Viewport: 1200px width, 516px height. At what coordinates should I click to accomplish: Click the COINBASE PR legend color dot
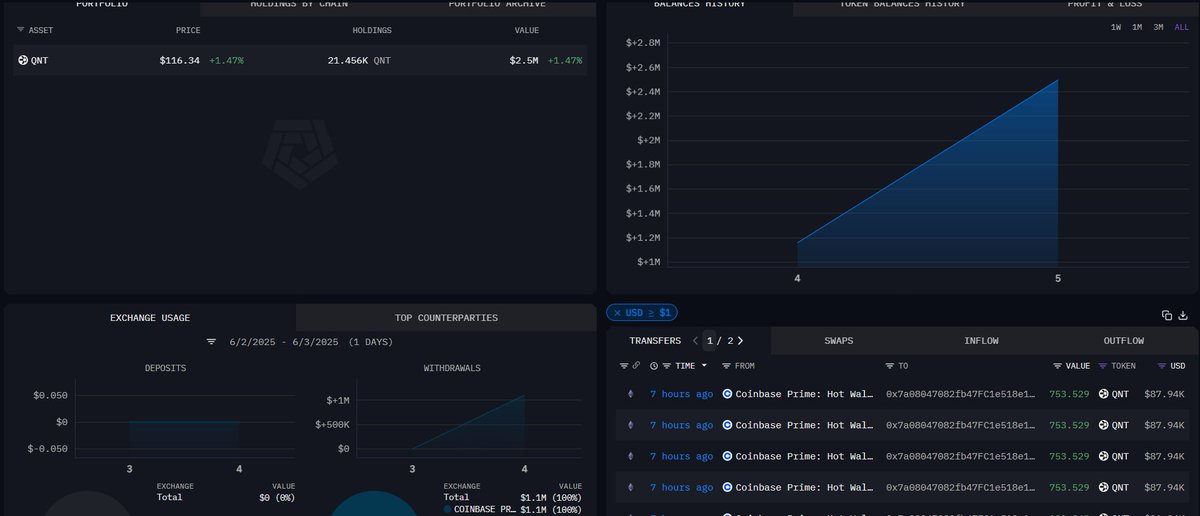447,509
